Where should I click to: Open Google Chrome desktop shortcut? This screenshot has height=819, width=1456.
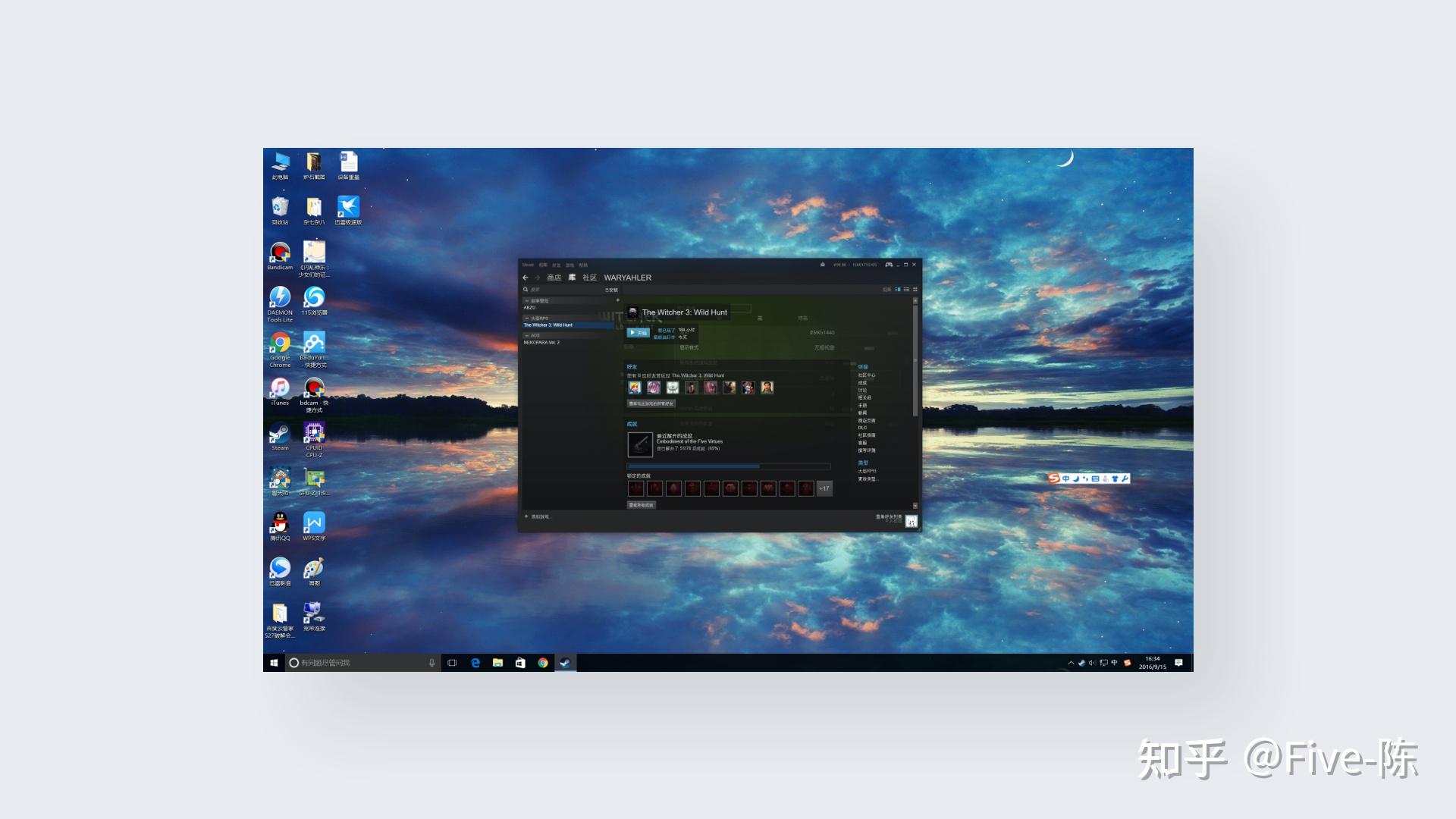tap(280, 344)
